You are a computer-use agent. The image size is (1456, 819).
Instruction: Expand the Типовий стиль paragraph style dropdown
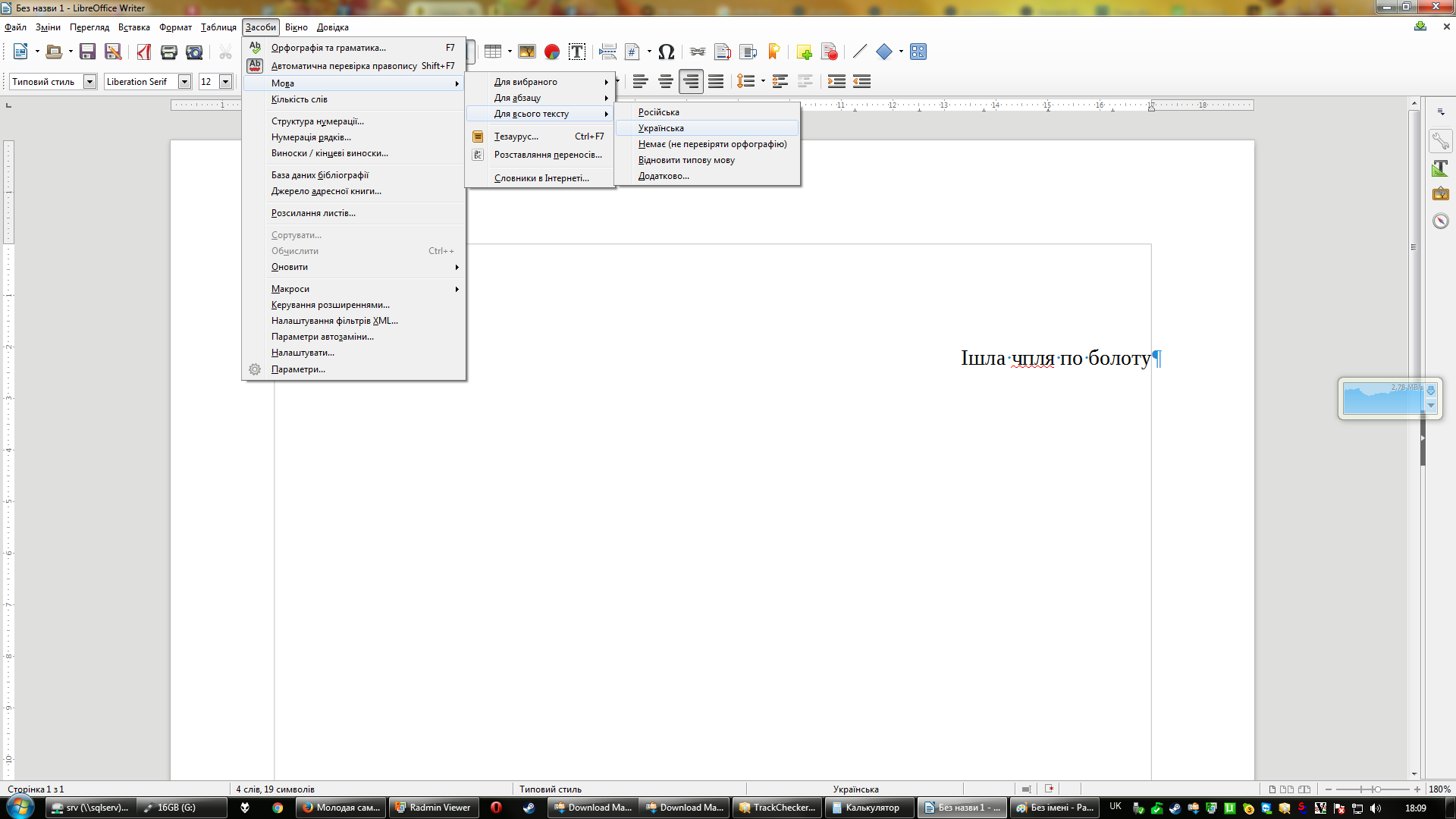(x=89, y=81)
